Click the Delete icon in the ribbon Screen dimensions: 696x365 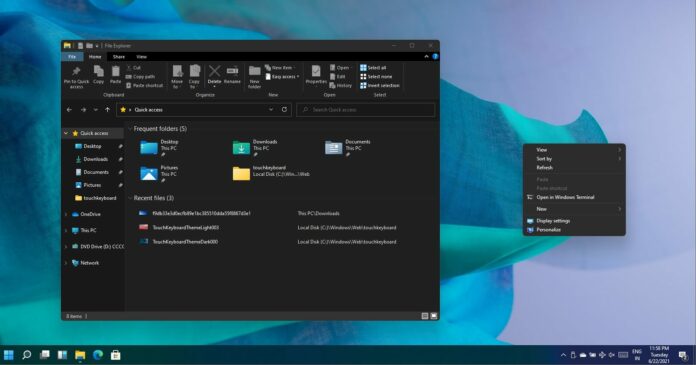(x=214, y=71)
